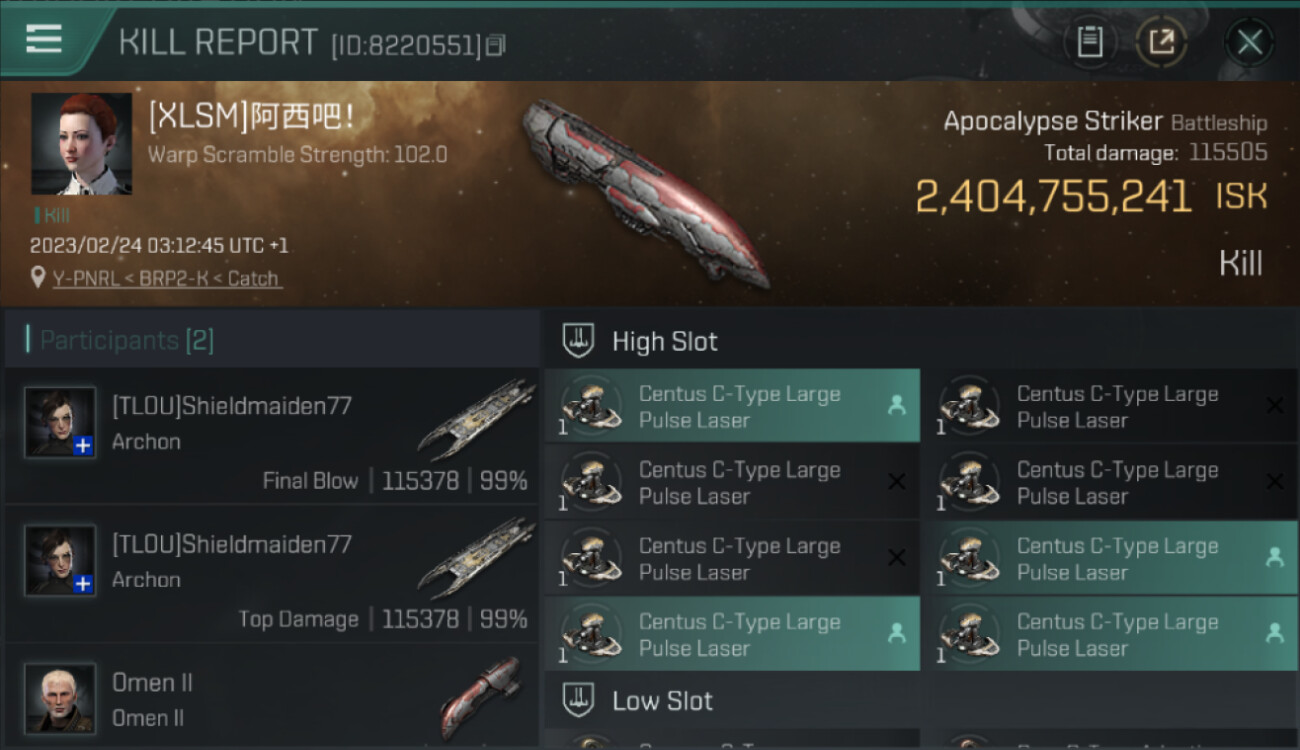
Task: View the Omen II ship icon
Action: (481, 695)
